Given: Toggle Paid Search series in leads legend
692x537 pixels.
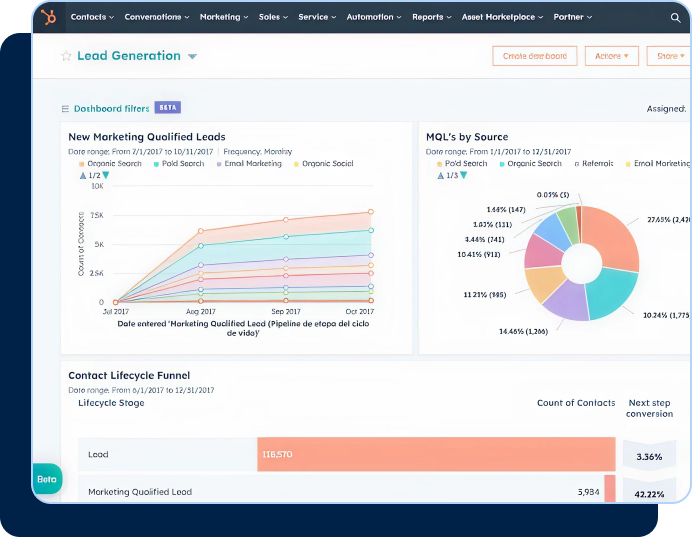Looking at the screenshot, I should click(x=179, y=164).
